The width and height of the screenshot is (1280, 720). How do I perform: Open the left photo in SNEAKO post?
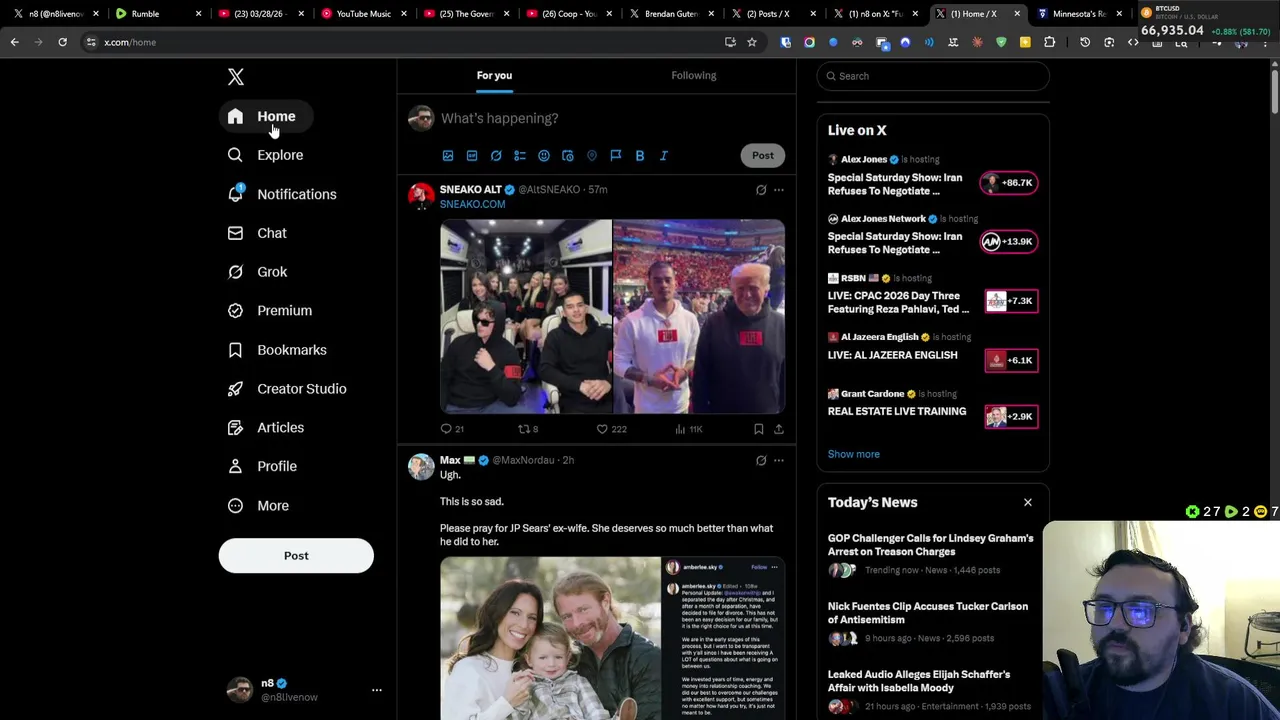coord(526,316)
